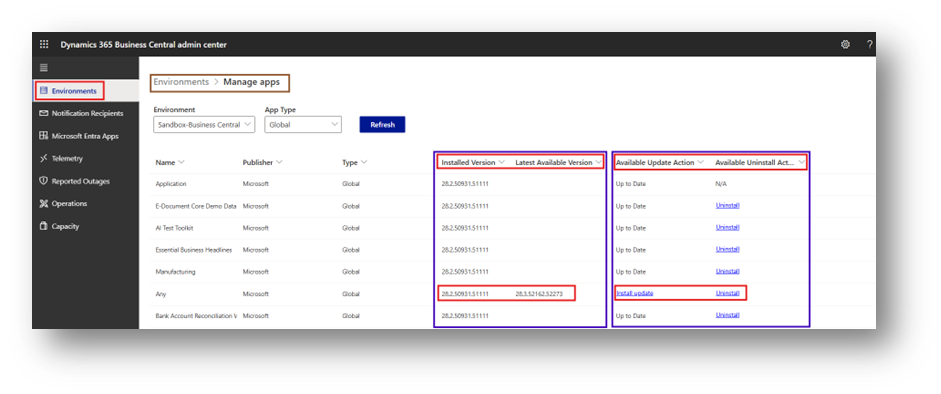Click latest version 28.3.52162.52273
941x394 pixels.
pos(539,294)
